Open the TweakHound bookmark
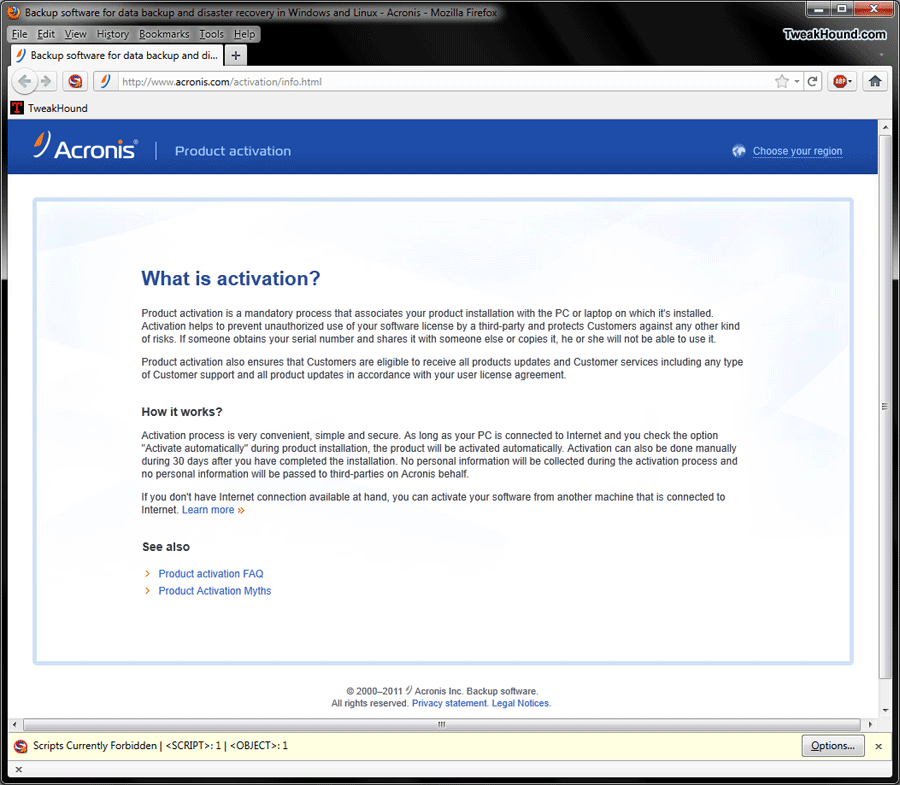900x785 pixels. coord(50,108)
